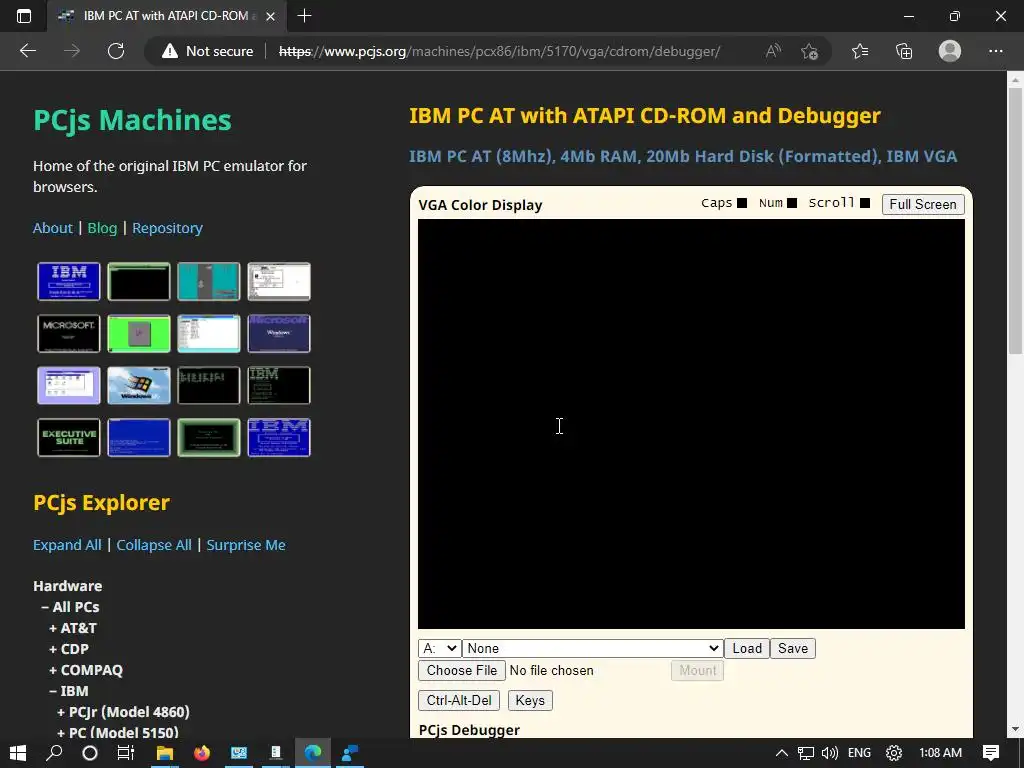The width and height of the screenshot is (1024, 768).
Task: Open the Read aloud icon in address bar
Action: pyautogui.click(x=773, y=51)
